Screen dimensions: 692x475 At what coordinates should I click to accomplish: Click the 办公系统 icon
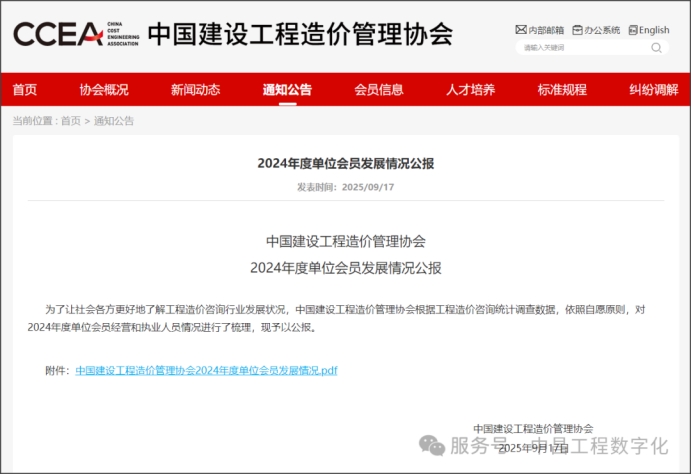click(x=577, y=30)
